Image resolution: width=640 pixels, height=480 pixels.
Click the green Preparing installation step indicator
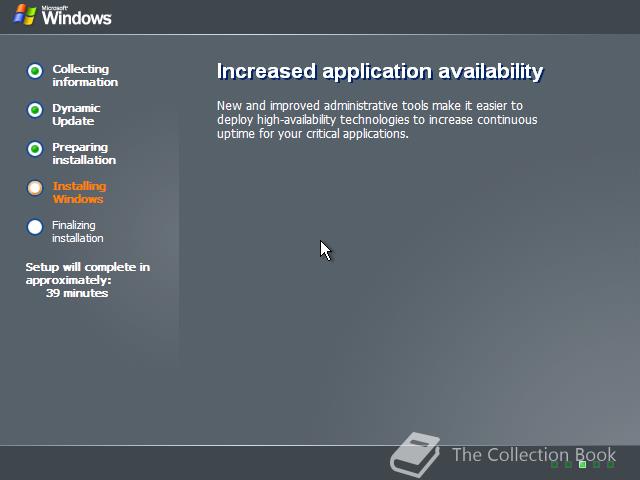click(35, 149)
